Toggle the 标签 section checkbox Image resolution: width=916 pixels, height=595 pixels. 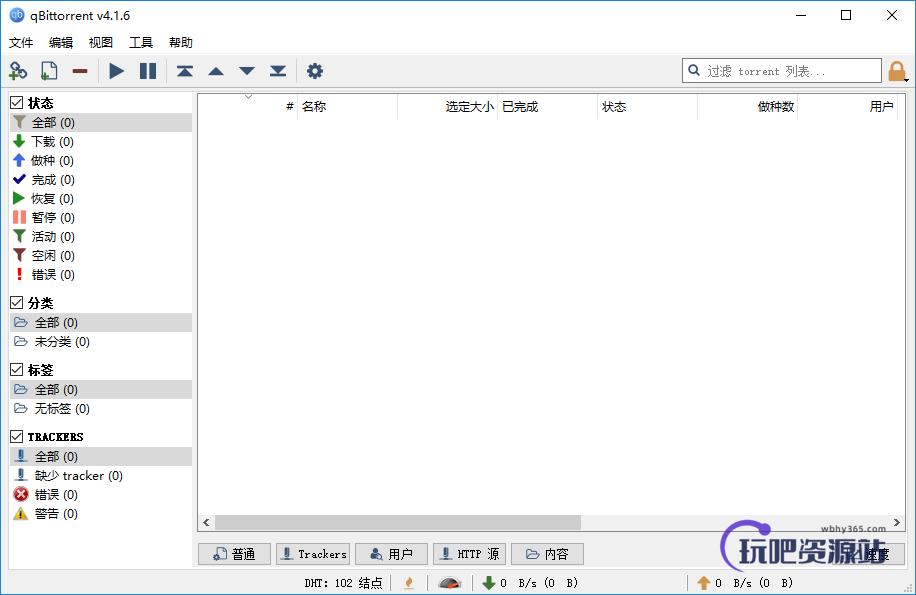tap(17, 370)
